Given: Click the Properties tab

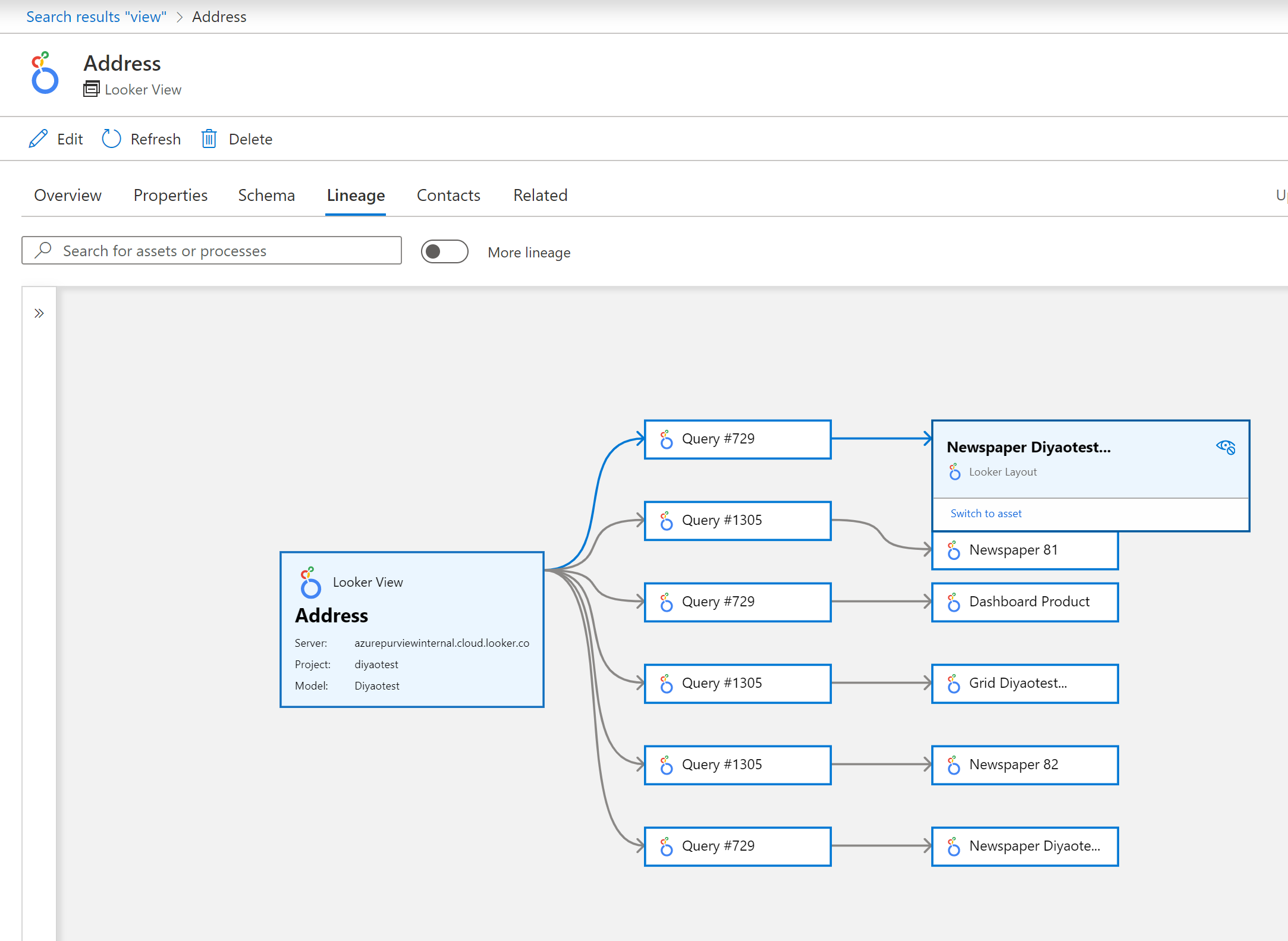Looking at the screenshot, I should click(170, 195).
